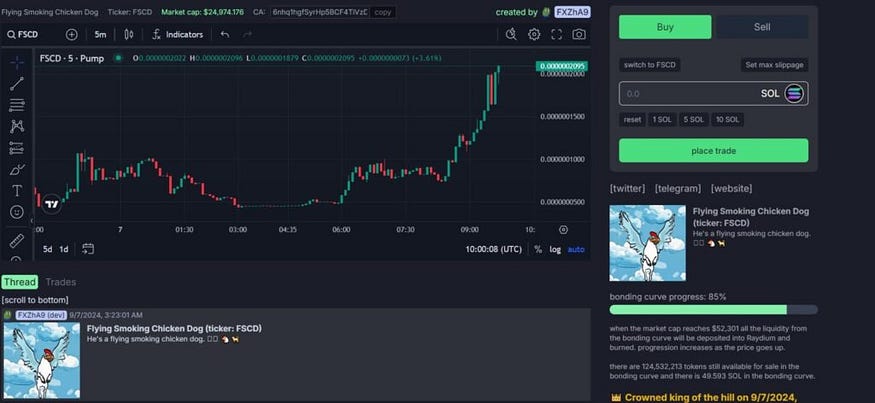Click [scroll to bottom] link

click(x=35, y=300)
